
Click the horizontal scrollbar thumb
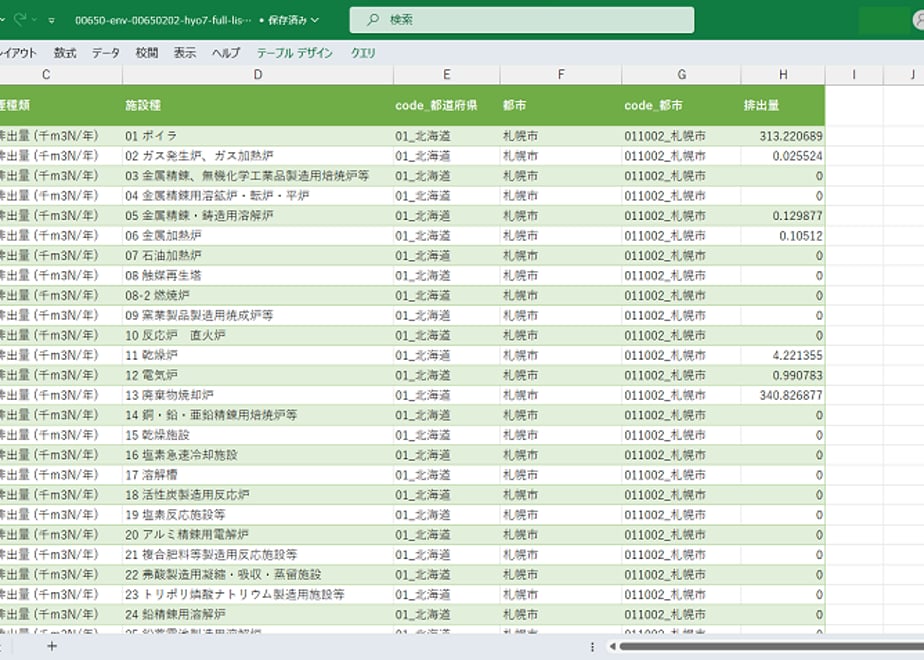[772, 646]
